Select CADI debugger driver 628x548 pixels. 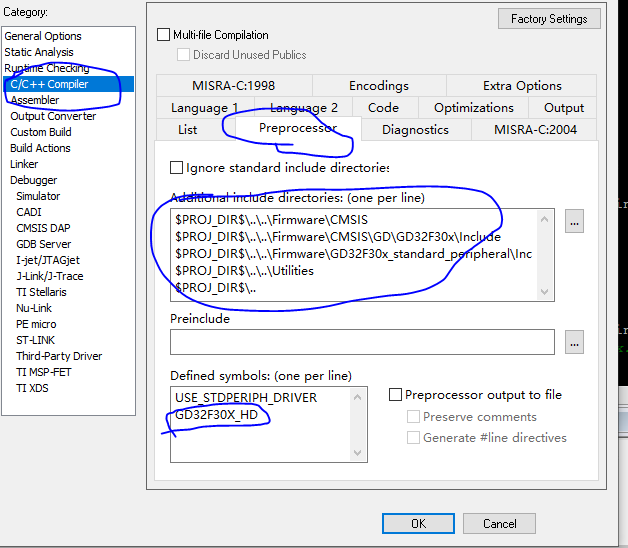point(29,212)
